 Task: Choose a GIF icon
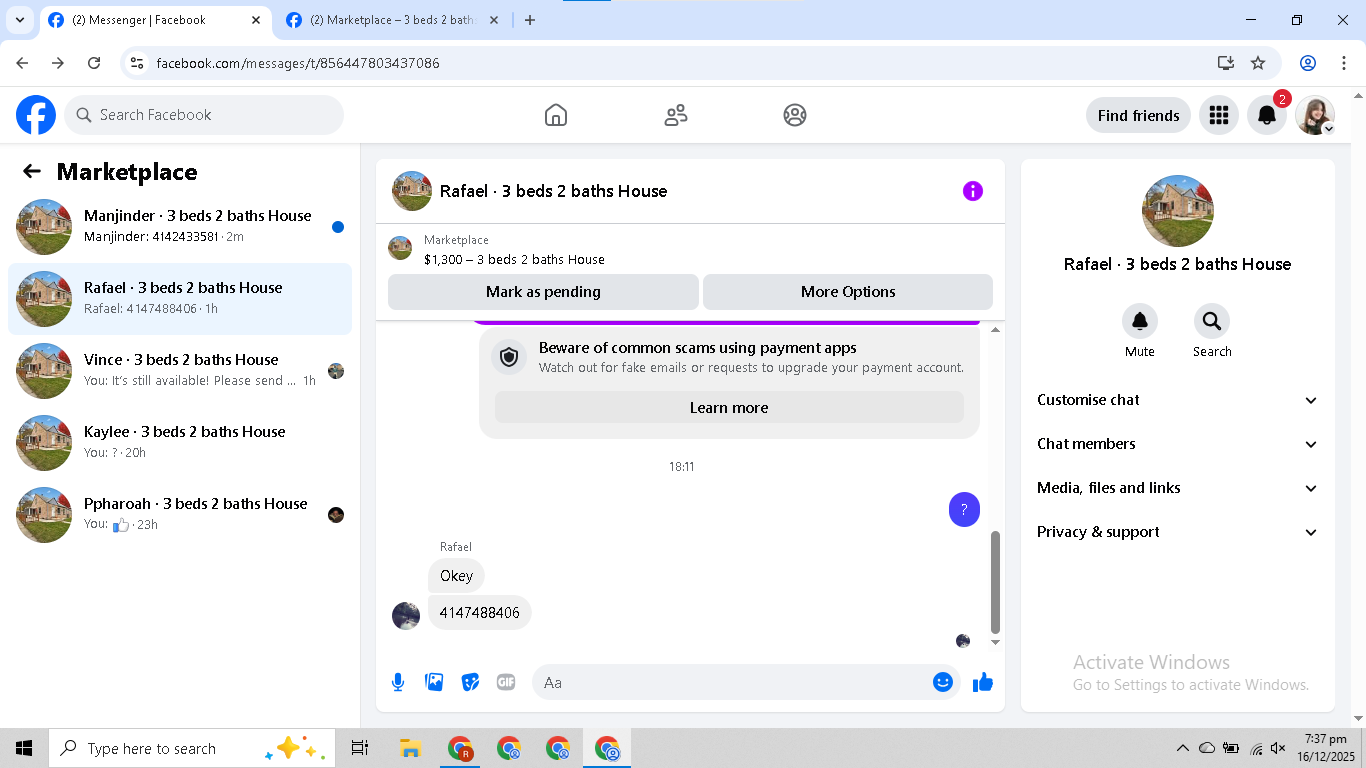tap(506, 682)
